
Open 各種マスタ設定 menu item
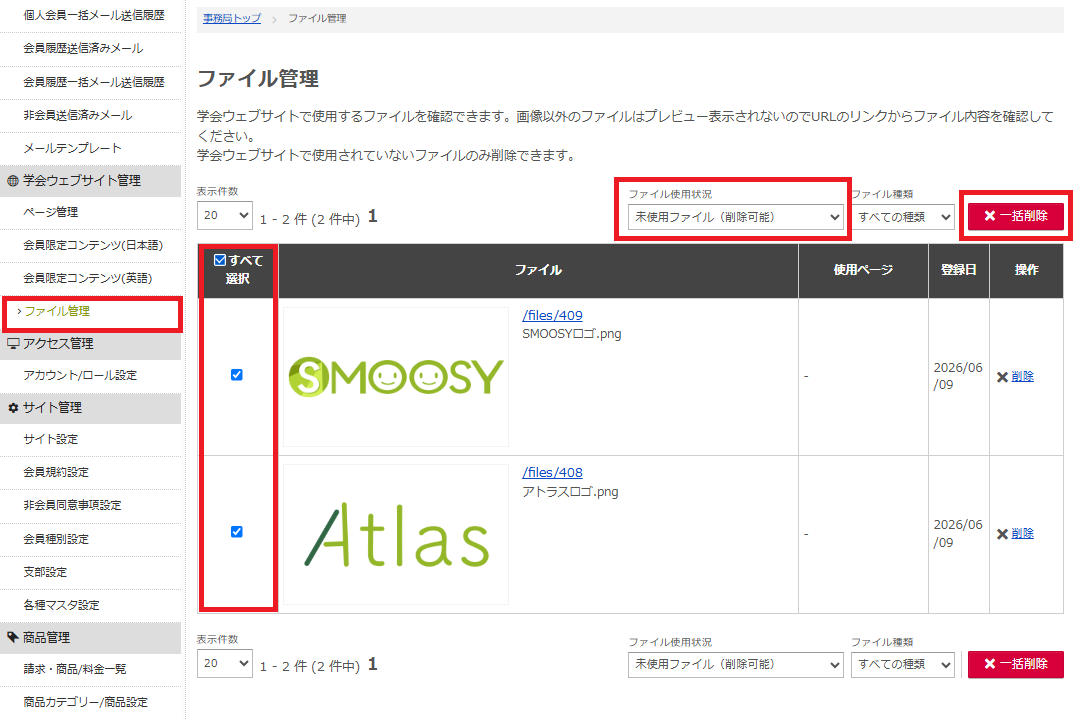click(x=61, y=605)
